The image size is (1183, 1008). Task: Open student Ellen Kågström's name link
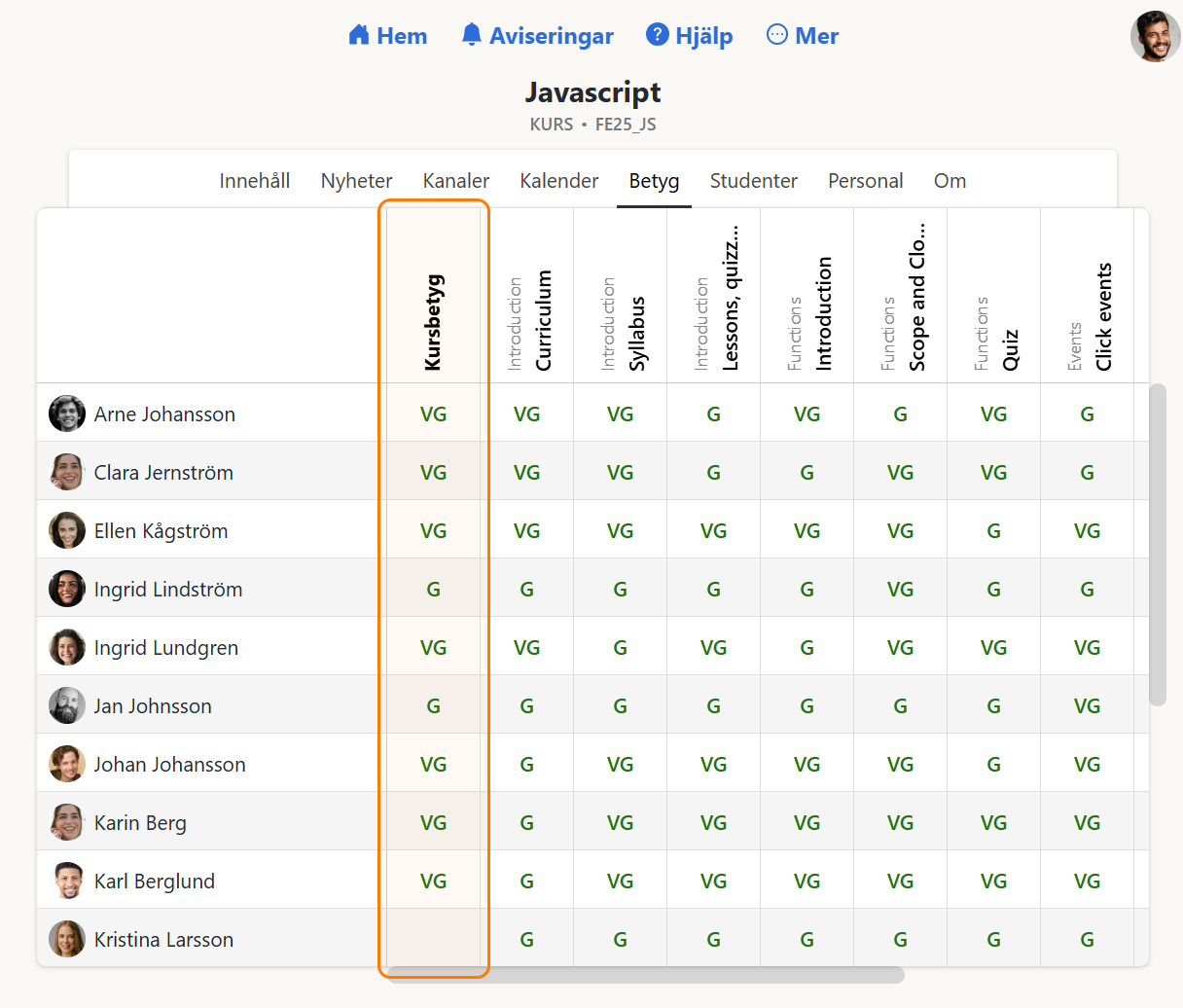(161, 531)
